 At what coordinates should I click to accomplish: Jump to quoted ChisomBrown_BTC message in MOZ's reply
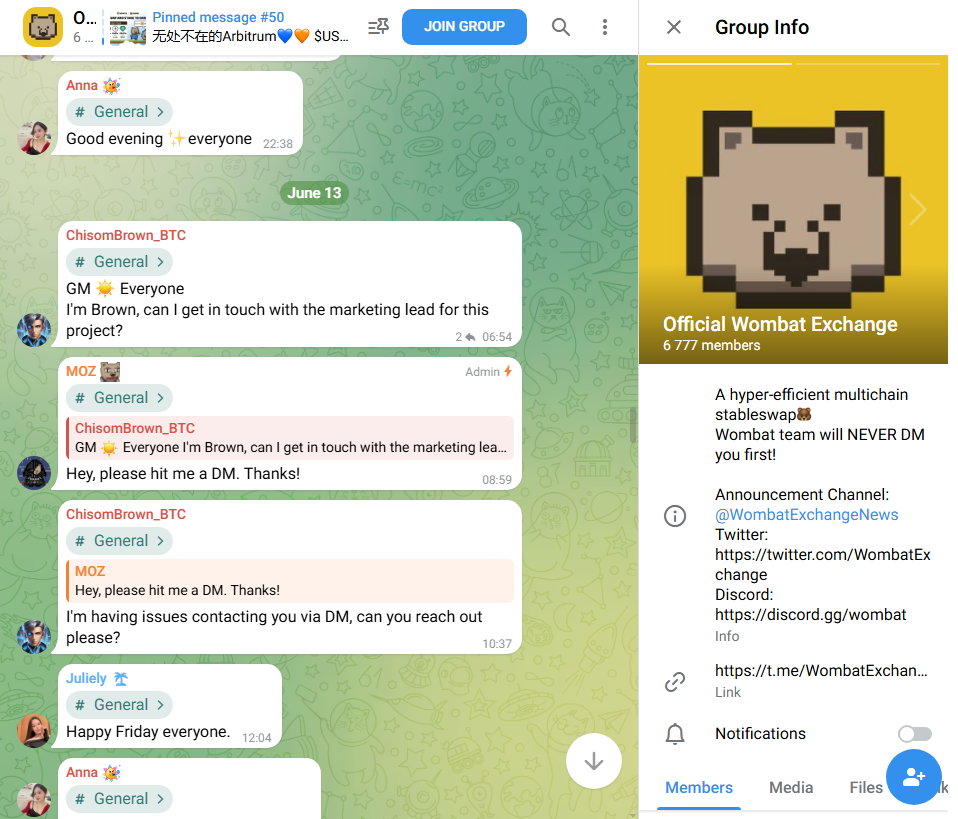pyautogui.click(x=290, y=438)
